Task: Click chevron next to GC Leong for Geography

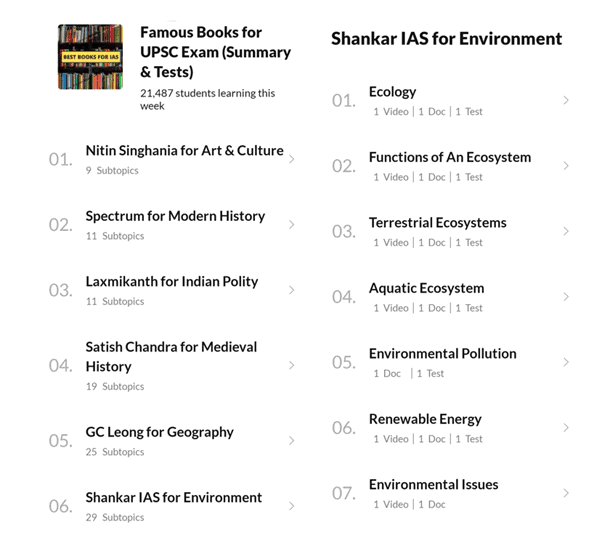Action: click(x=291, y=440)
